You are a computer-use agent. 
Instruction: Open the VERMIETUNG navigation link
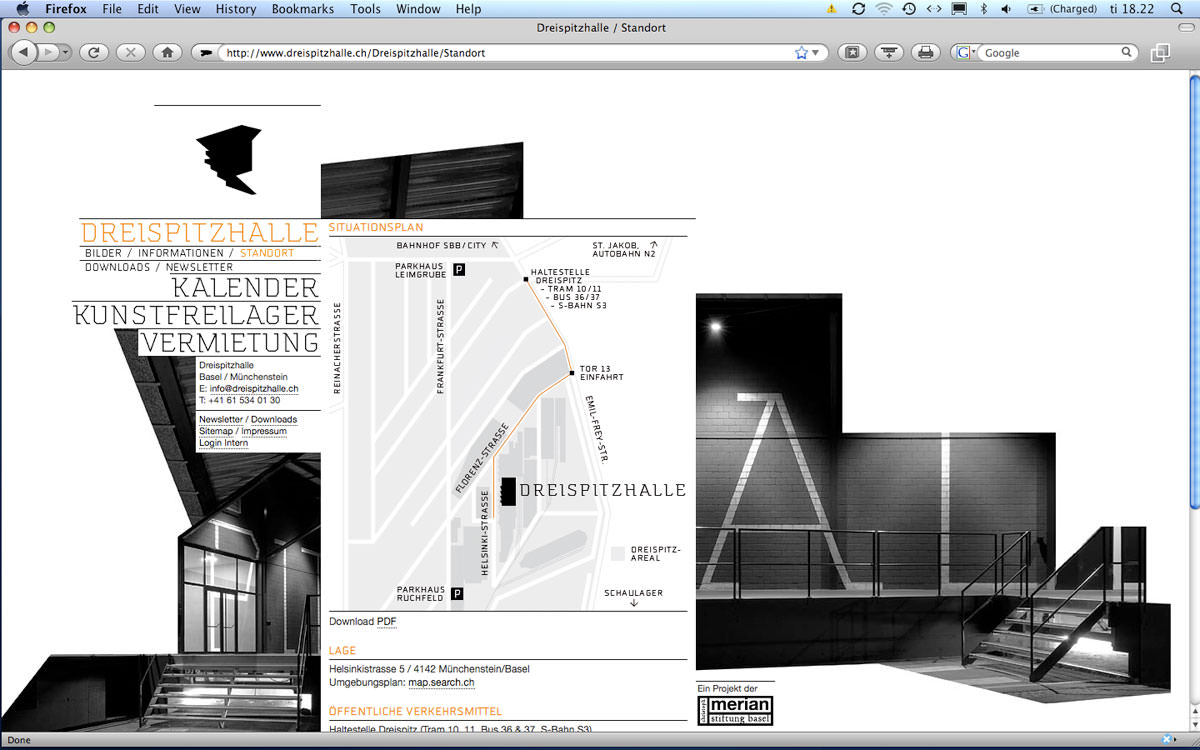coord(230,343)
